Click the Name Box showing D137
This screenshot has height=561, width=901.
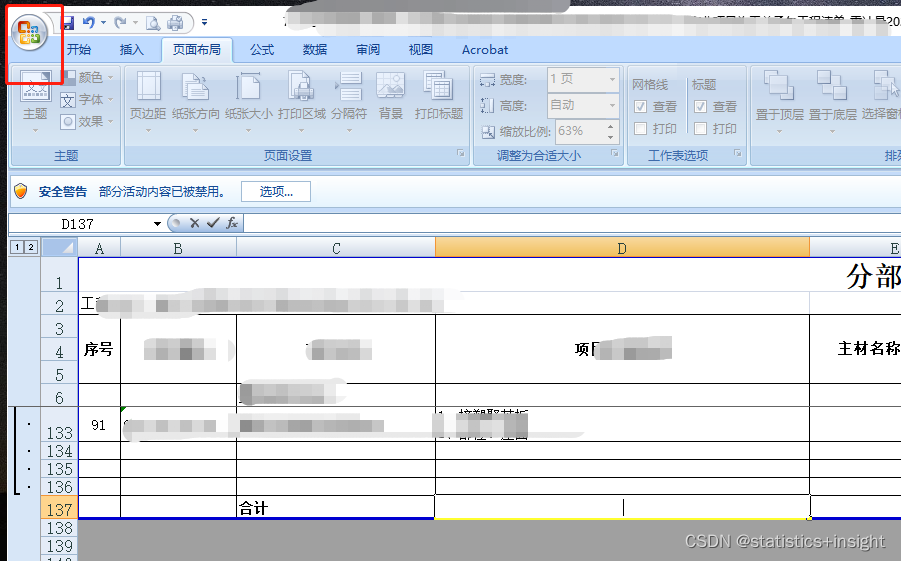pos(78,224)
